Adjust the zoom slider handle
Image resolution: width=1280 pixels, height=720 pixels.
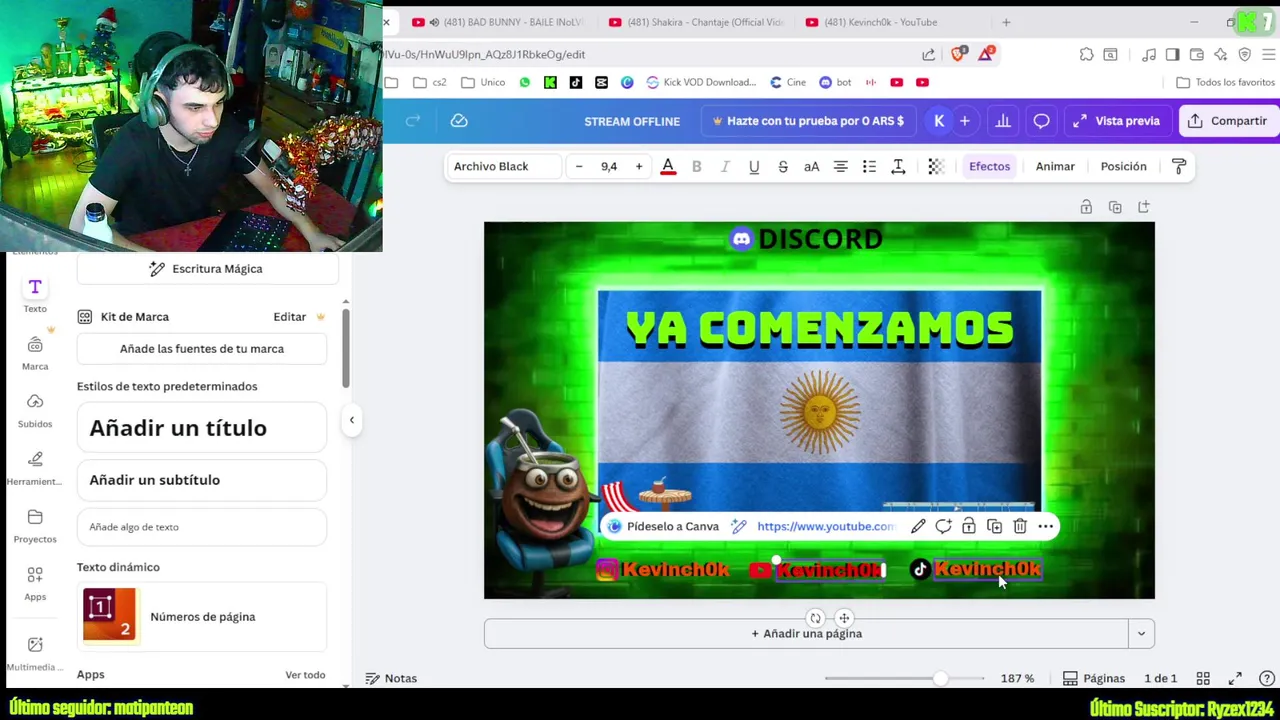[940, 678]
